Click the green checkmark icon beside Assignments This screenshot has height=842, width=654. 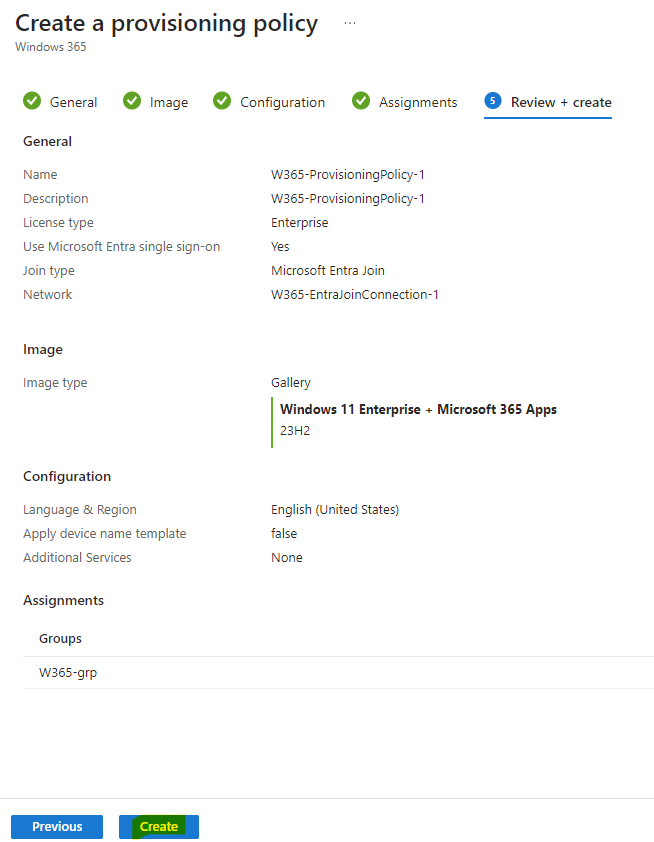pos(361,101)
